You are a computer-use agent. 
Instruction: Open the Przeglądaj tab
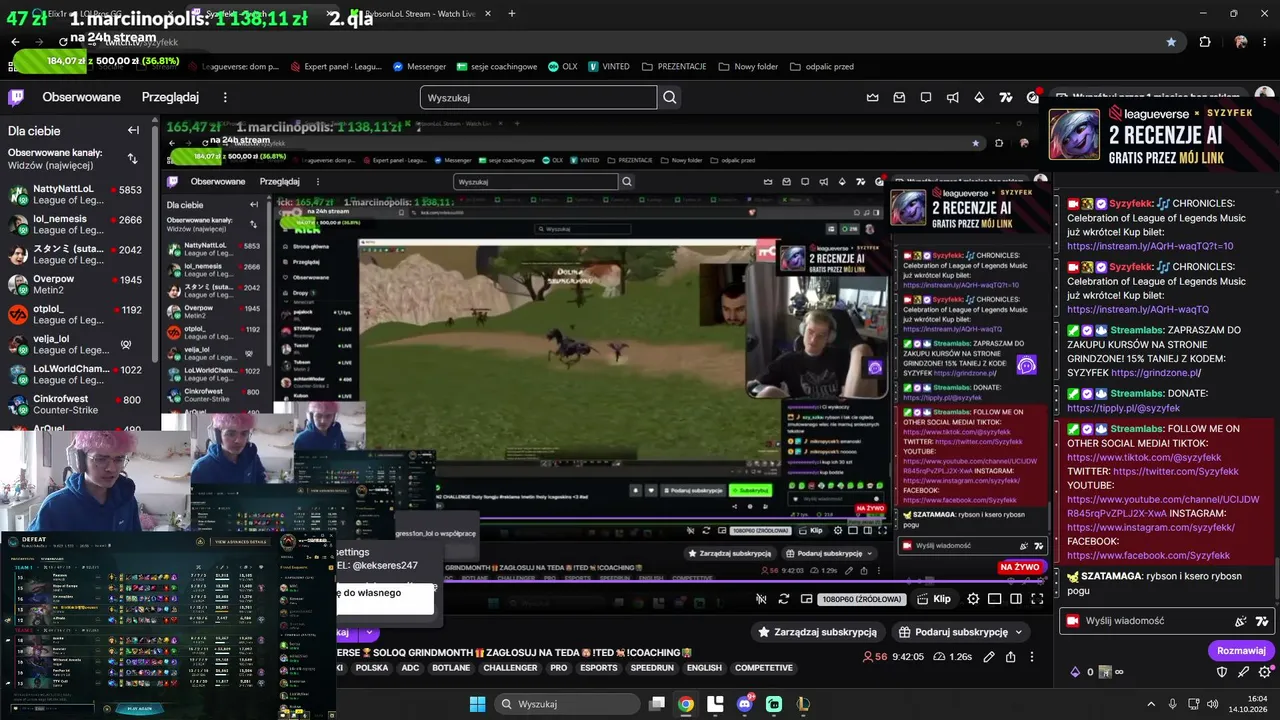point(170,97)
